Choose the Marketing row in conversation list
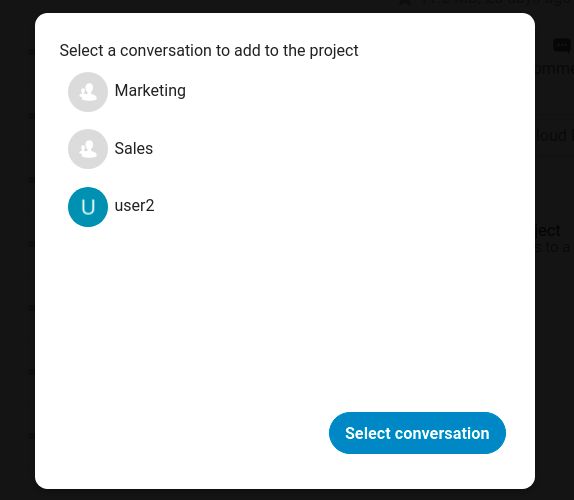This screenshot has width=574, height=500. pos(285,92)
